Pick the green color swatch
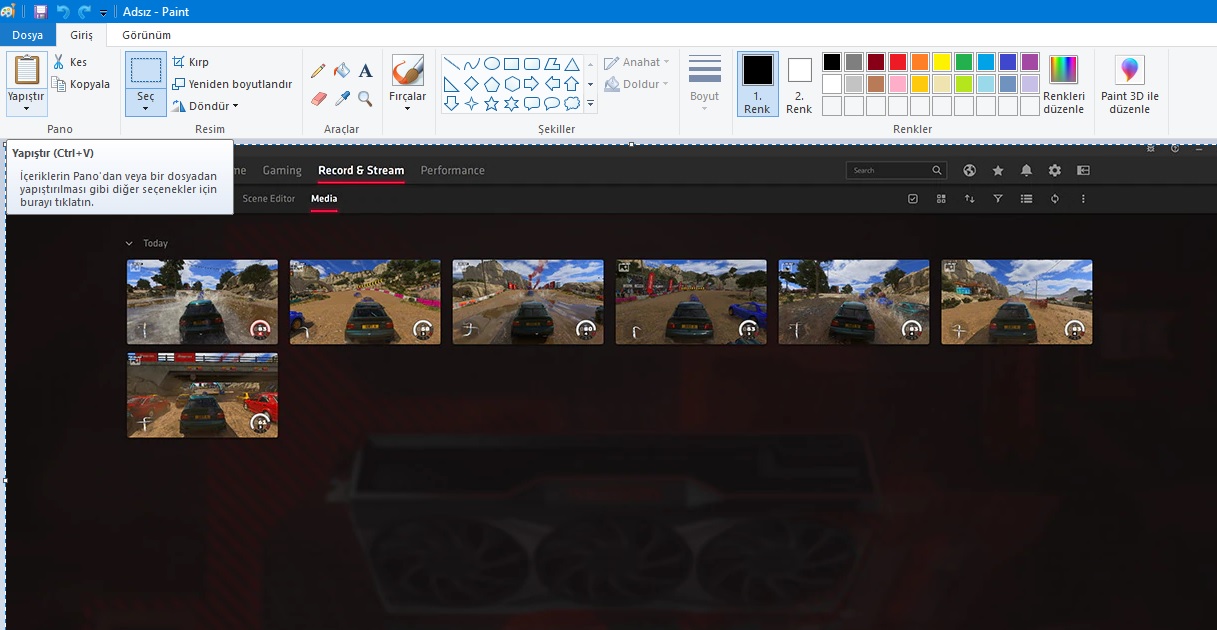Screen dimensions: 1217x630 point(964,62)
